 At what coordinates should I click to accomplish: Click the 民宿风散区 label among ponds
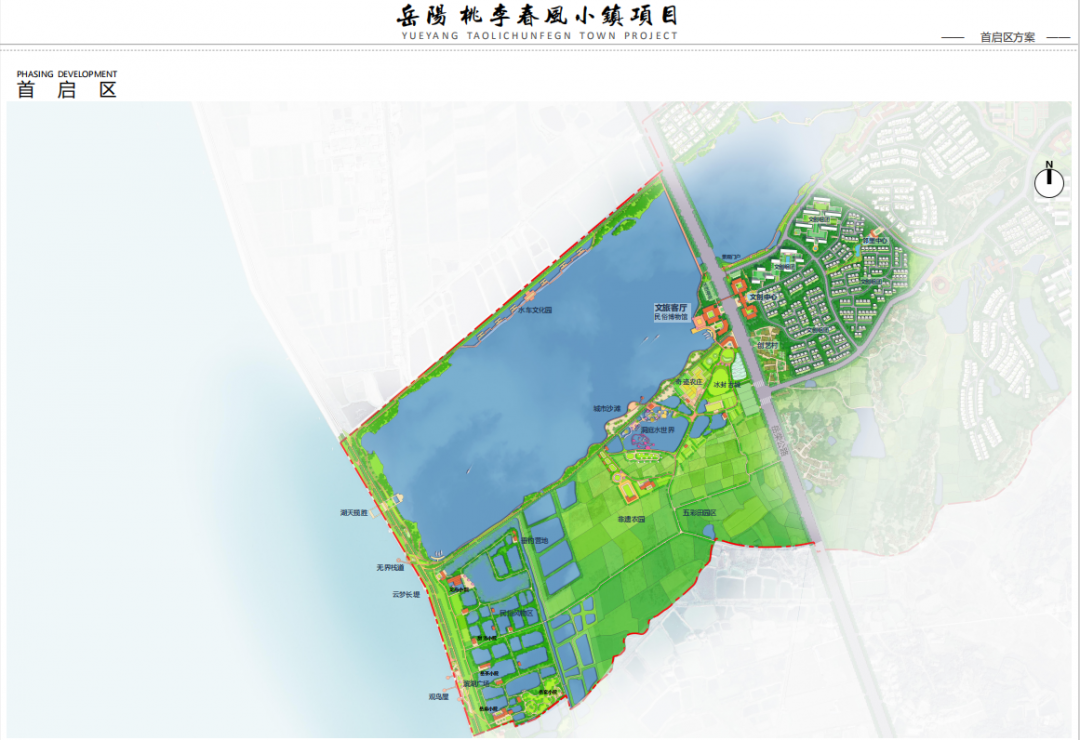(518, 613)
